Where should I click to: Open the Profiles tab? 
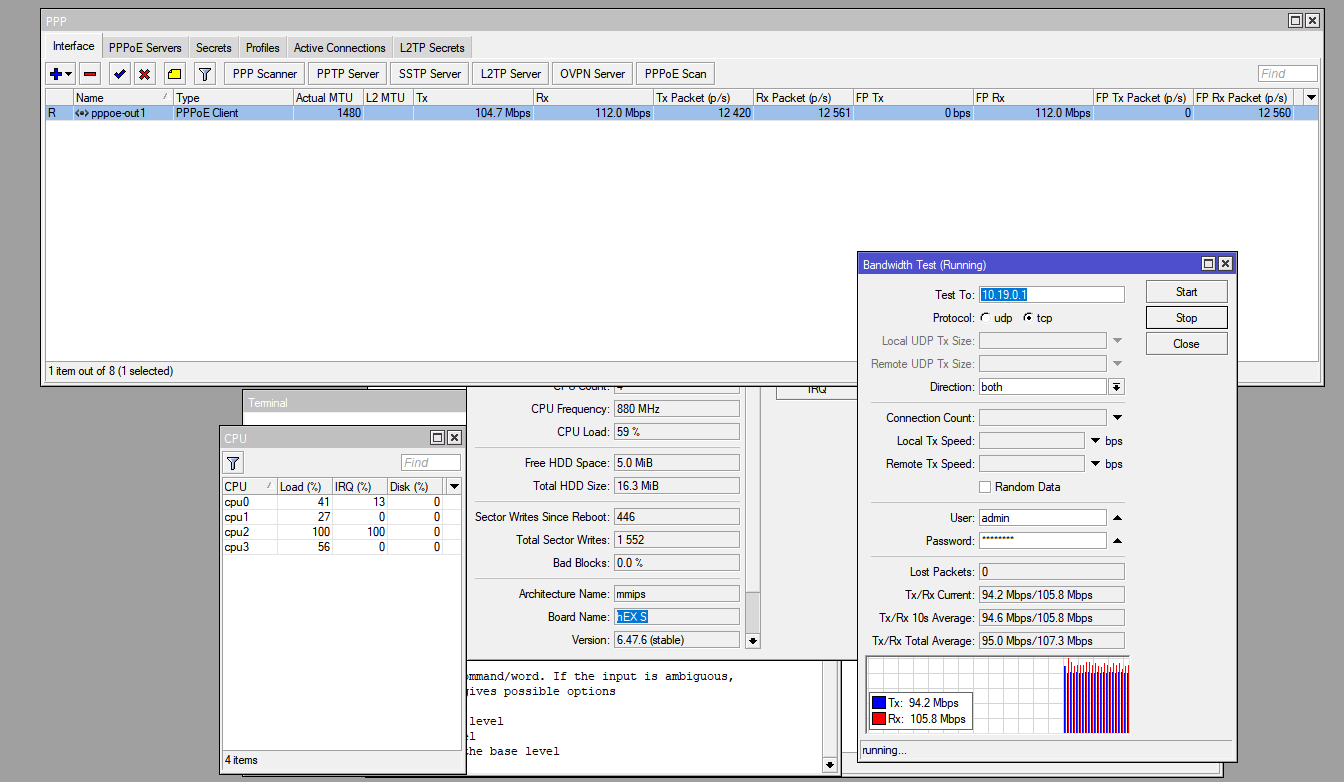pyautogui.click(x=263, y=48)
